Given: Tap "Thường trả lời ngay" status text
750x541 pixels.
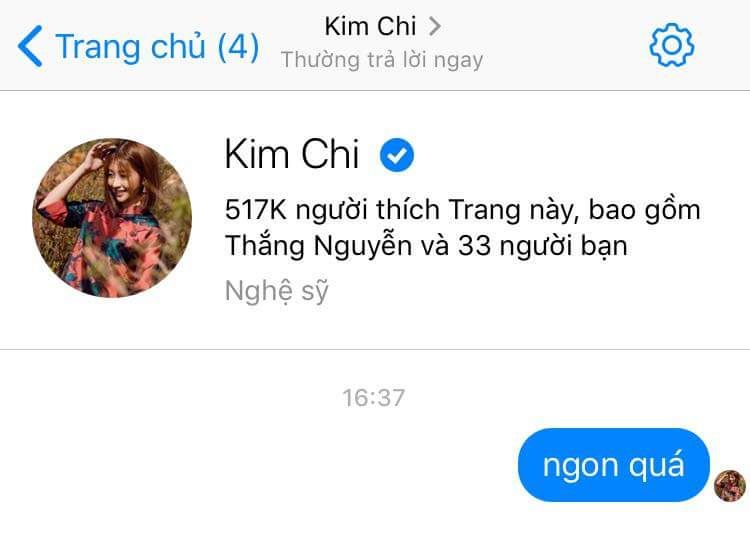Looking at the screenshot, I should click(x=382, y=60).
